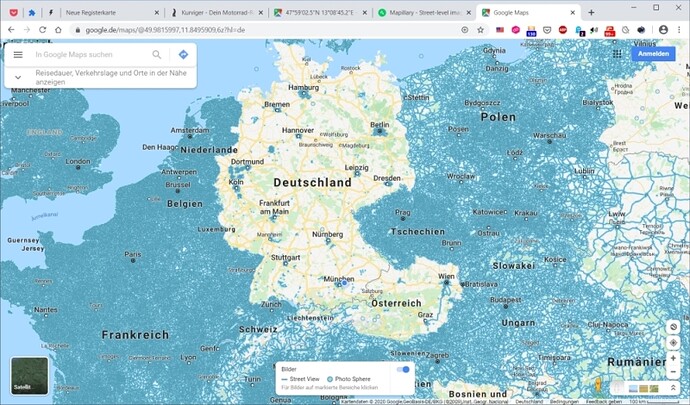Image resolution: width=690 pixels, height=405 pixels.
Task: Switch to the 47°59'02.5"N coordinates tab
Action: point(320,13)
